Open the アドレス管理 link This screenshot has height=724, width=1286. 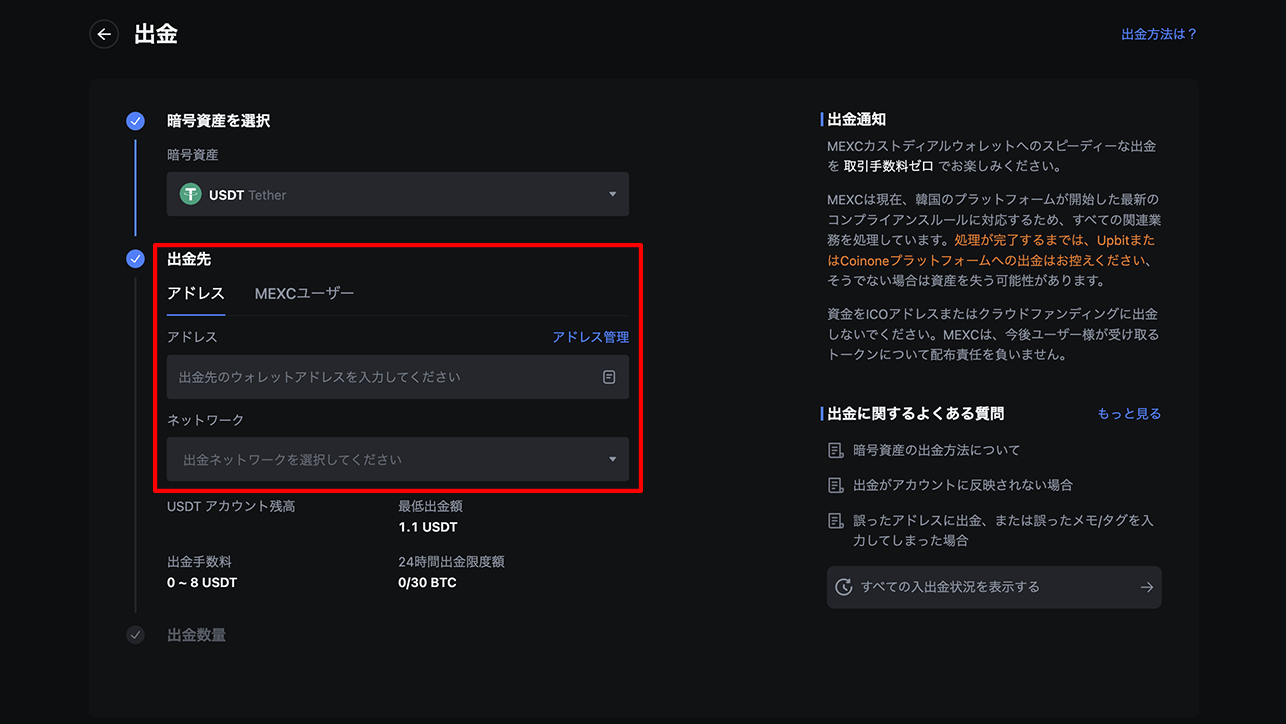pyautogui.click(x=591, y=337)
